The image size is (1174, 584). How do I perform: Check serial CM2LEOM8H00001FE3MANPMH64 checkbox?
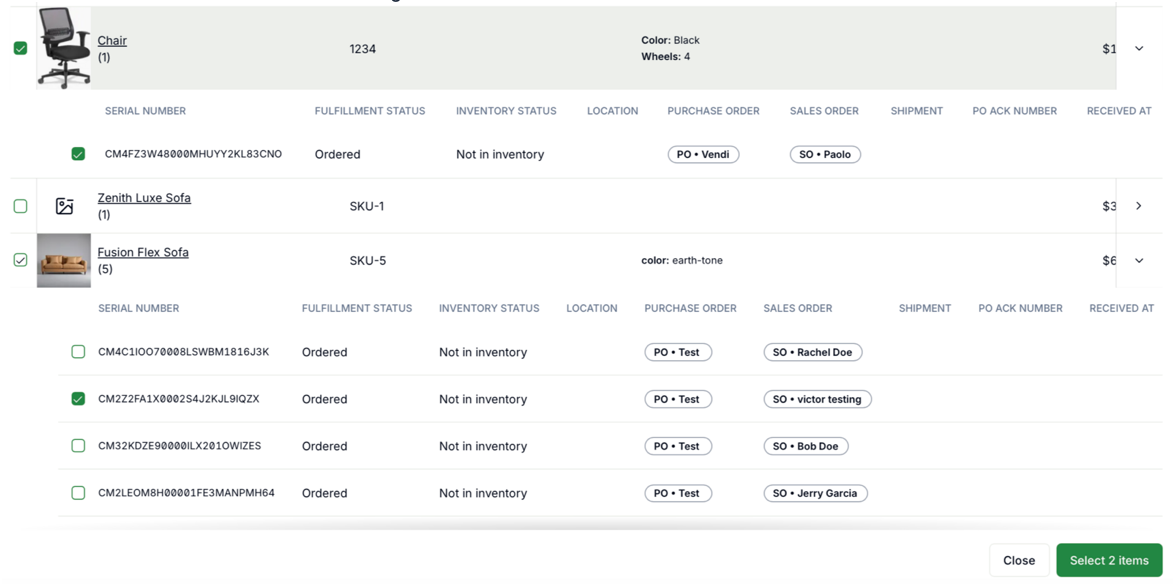point(78,493)
